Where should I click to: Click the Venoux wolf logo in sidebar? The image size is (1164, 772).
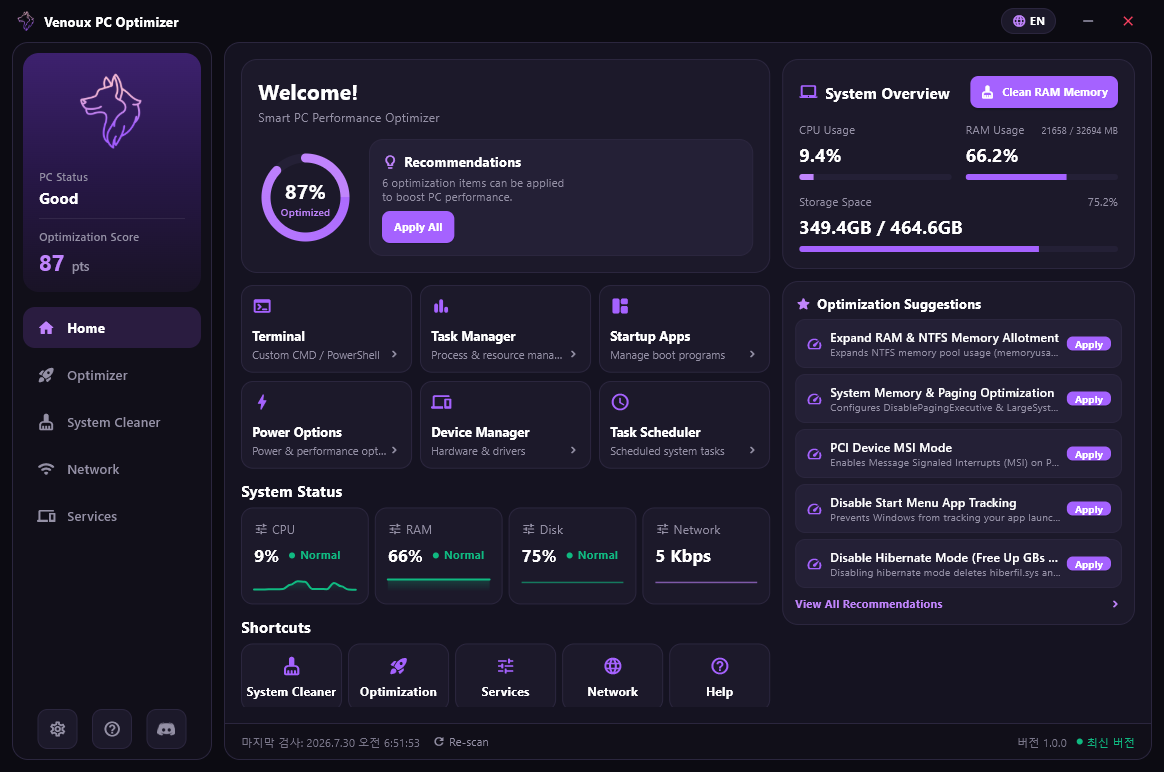click(x=111, y=111)
